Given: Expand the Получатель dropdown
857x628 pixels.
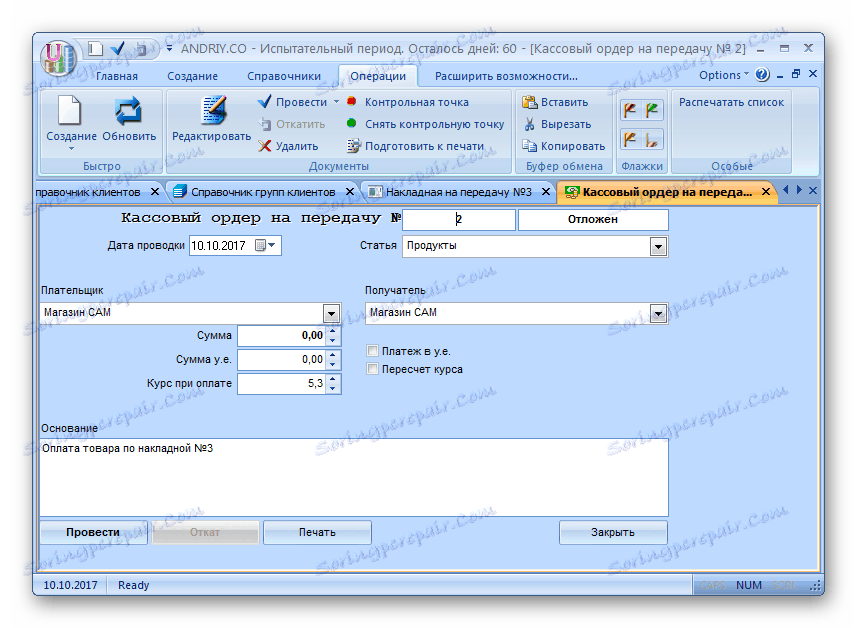Looking at the screenshot, I should [659, 314].
